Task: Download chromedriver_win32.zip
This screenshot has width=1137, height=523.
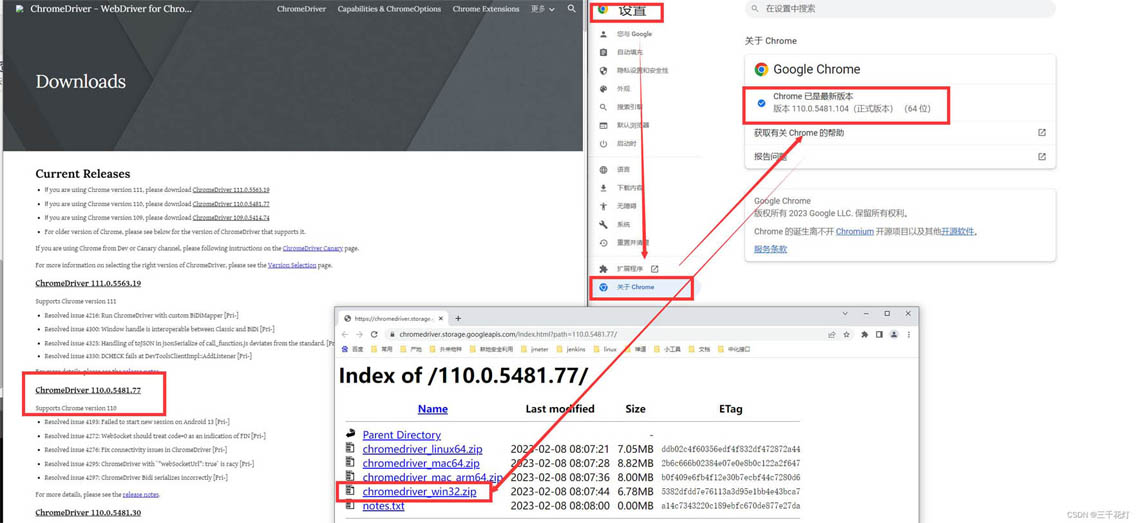Action: (x=419, y=492)
